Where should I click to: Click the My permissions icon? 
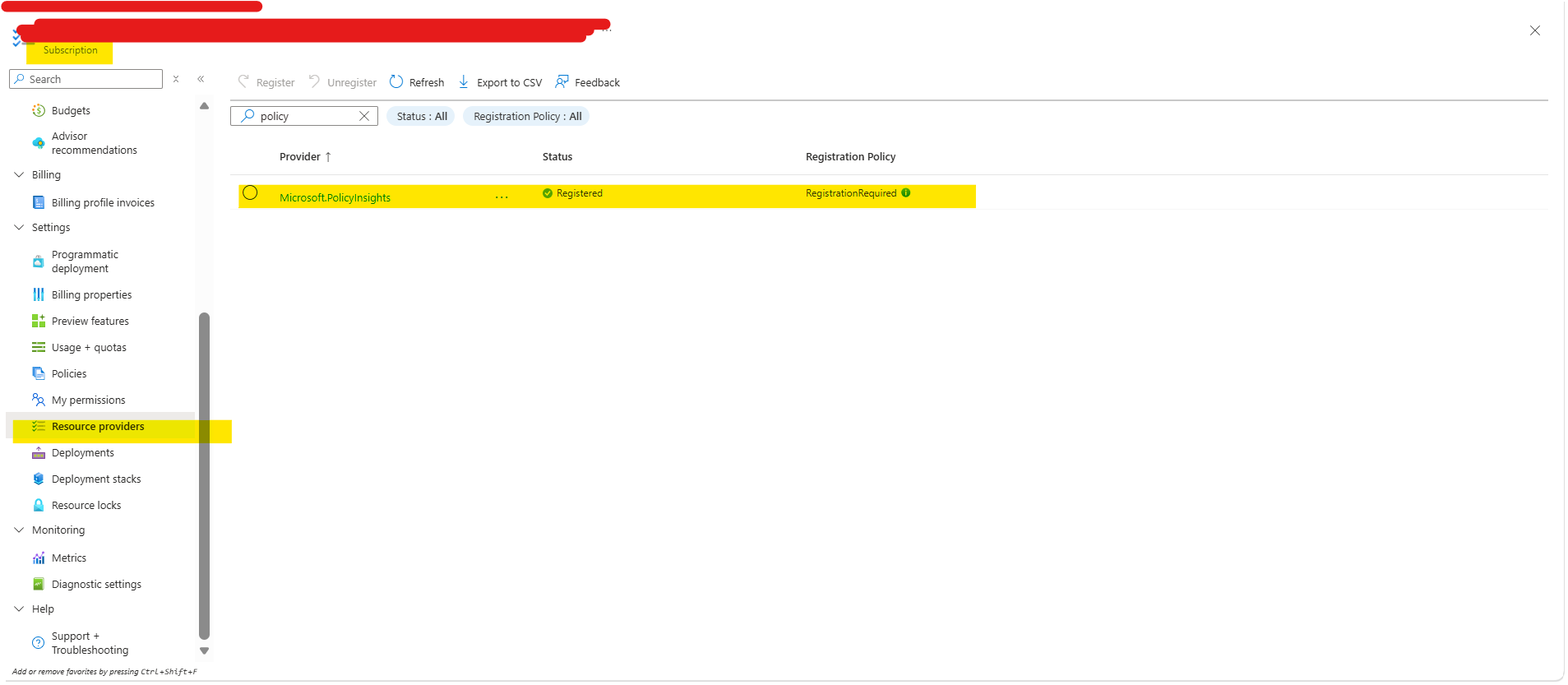point(39,400)
